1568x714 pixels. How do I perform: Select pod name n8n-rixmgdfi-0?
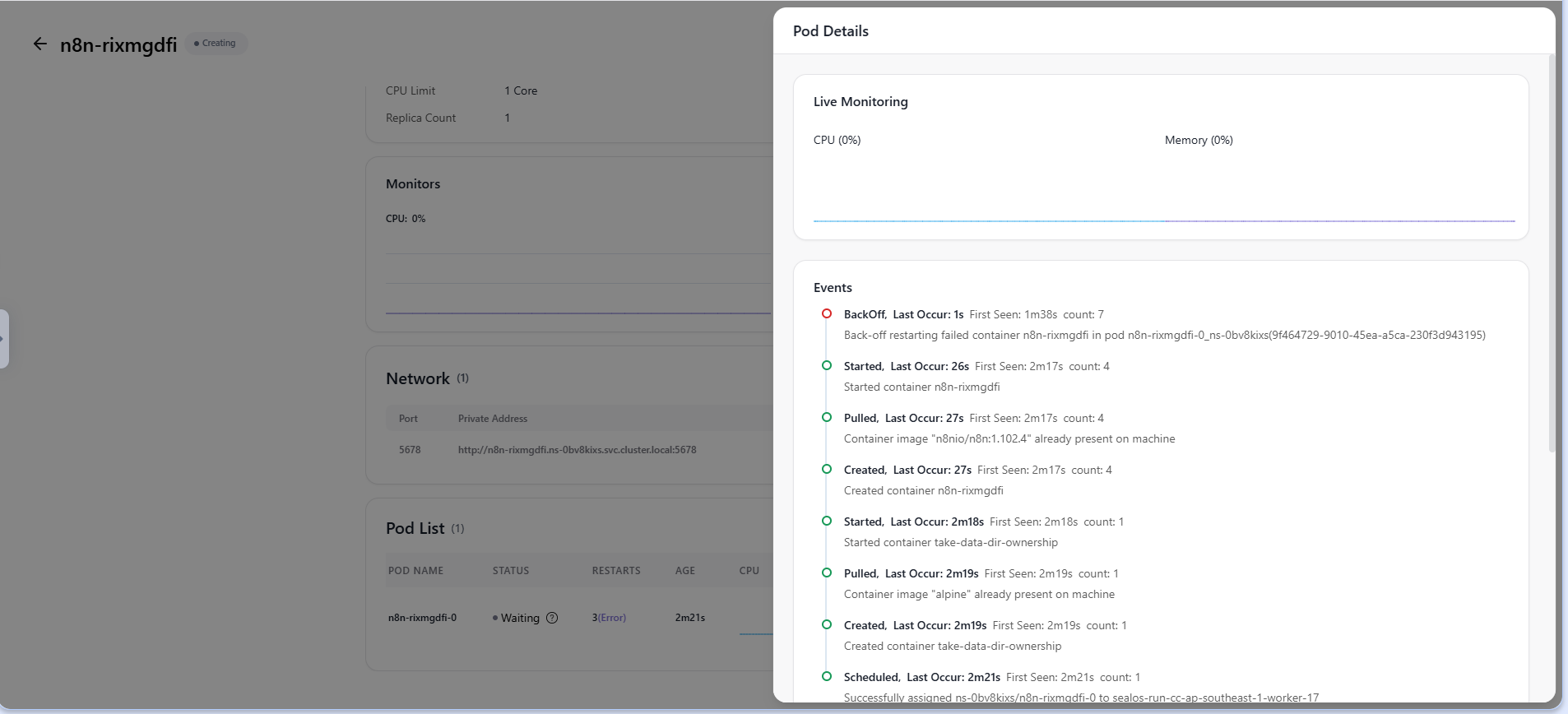click(422, 618)
